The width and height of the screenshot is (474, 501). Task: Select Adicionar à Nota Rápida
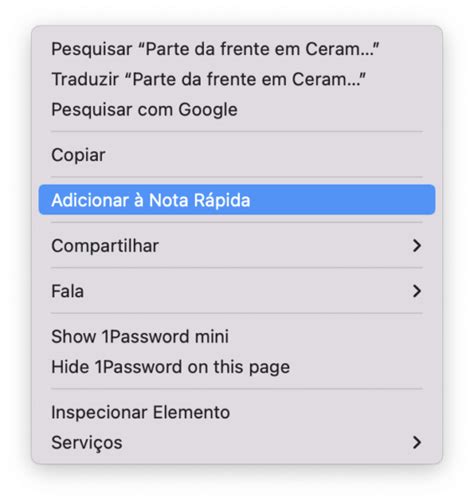click(237, 200)
